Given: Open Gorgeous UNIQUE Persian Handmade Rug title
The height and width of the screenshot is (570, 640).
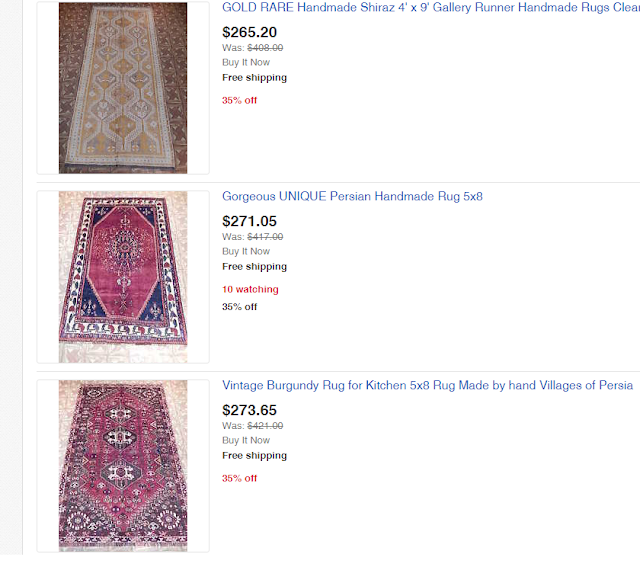Looking at the screenshot, I should pos(352,197).
